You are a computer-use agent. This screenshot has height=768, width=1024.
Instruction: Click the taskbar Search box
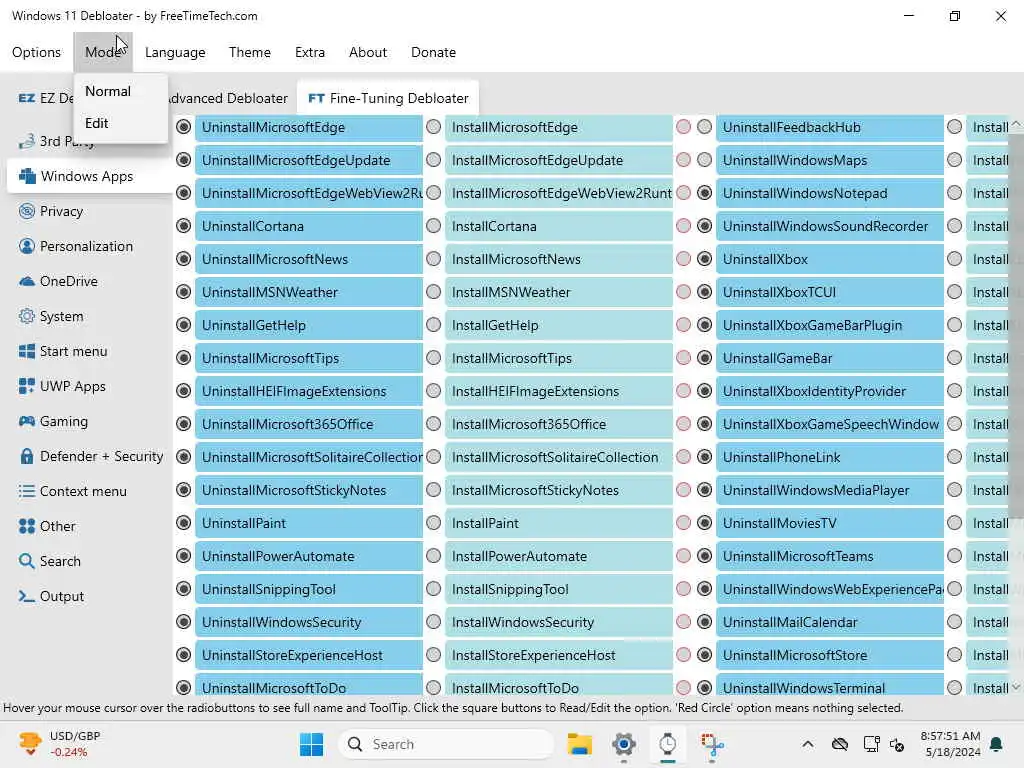point(445,744)
